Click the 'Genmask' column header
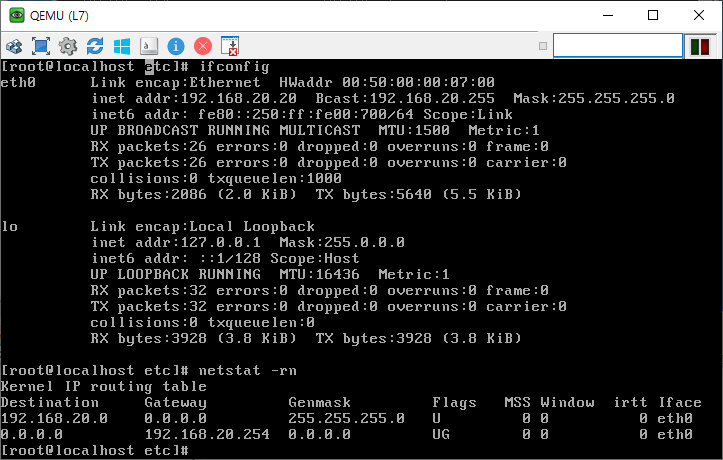This screenshot has width=723, height=460. pyautogui.click(x=319, y=403)
